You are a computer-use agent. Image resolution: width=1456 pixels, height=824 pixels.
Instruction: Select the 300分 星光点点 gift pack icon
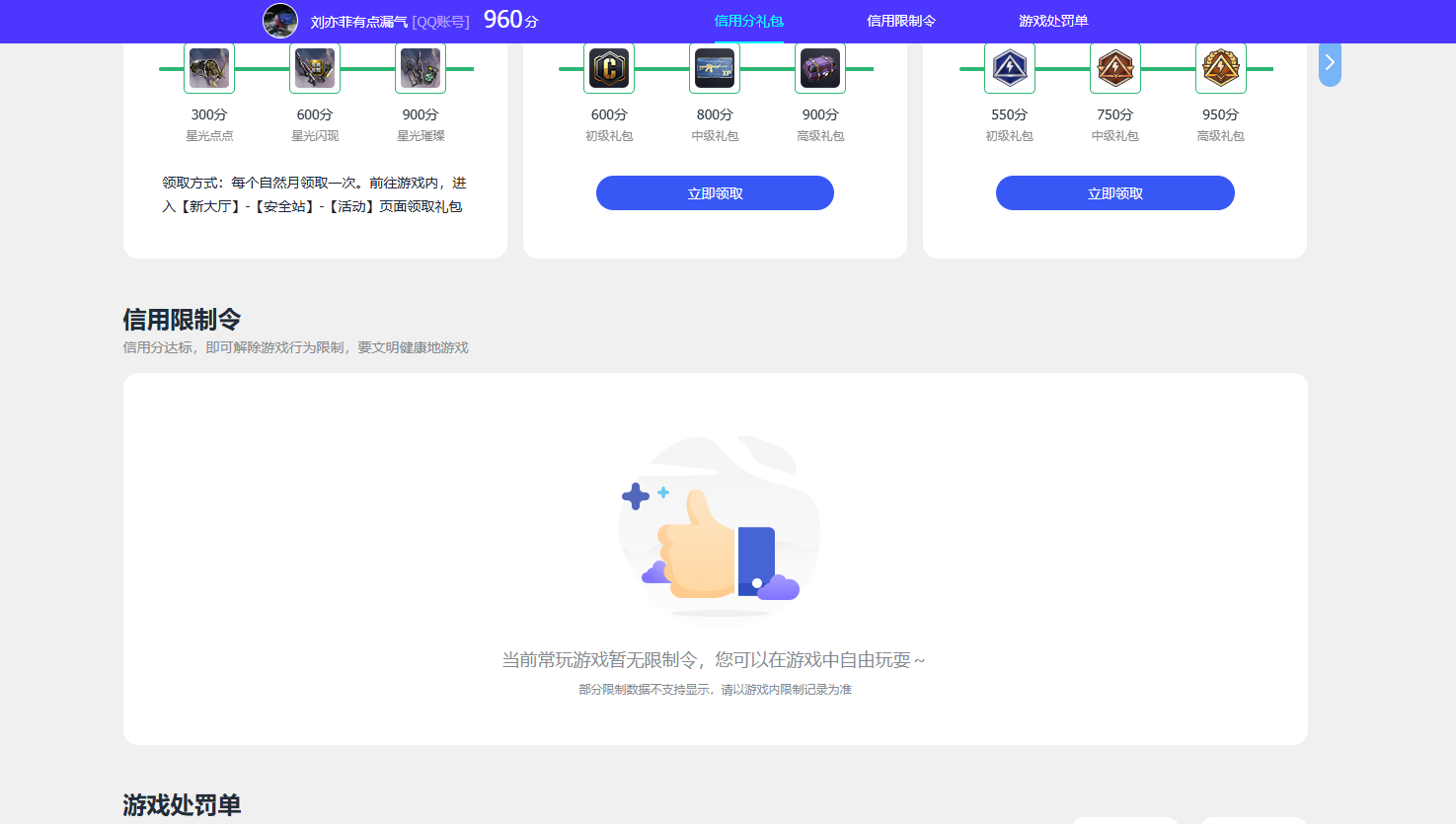point(208,68)
